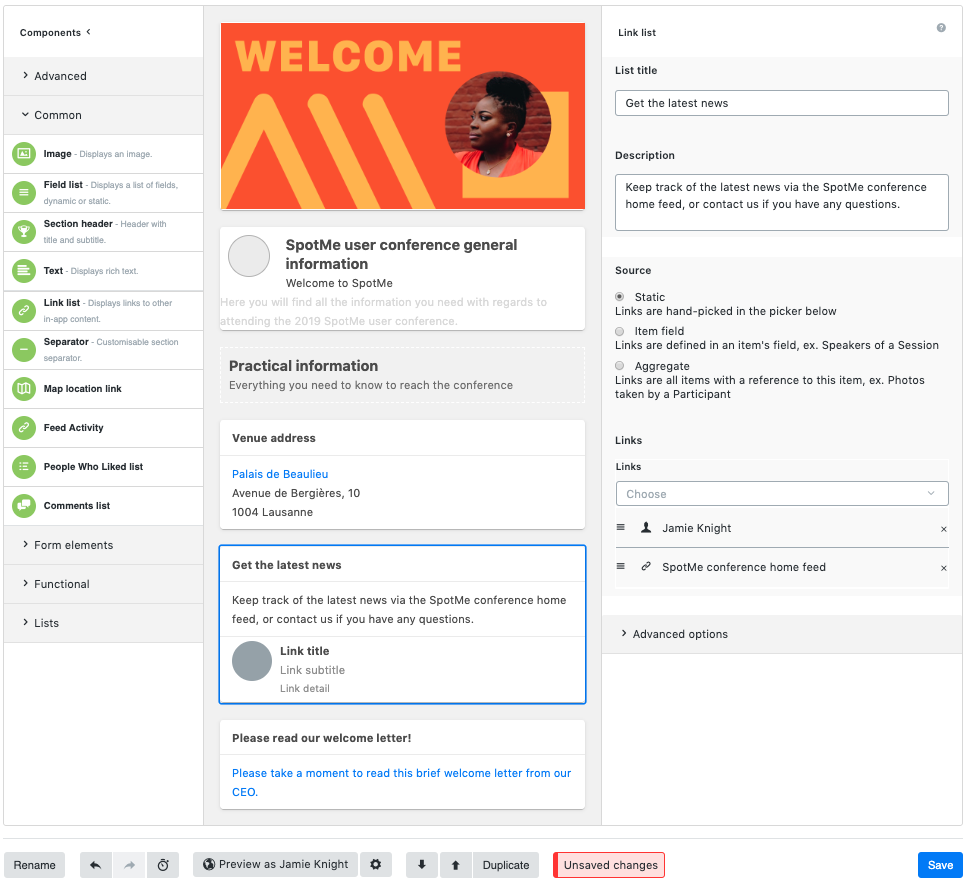The image size is (968, 882).
Task: Click the Save button
Action: [x=940, y=865]
